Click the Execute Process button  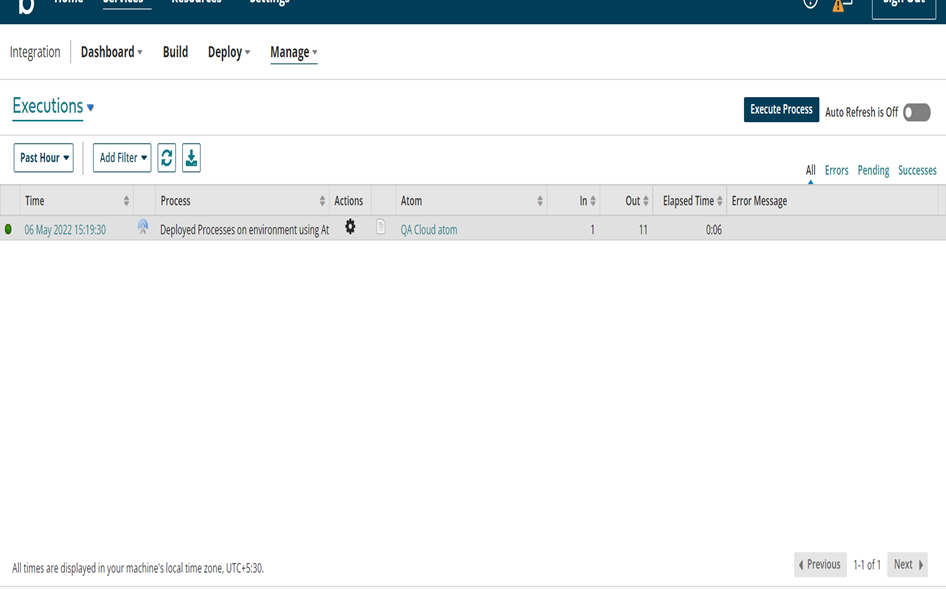click(781, 110)
